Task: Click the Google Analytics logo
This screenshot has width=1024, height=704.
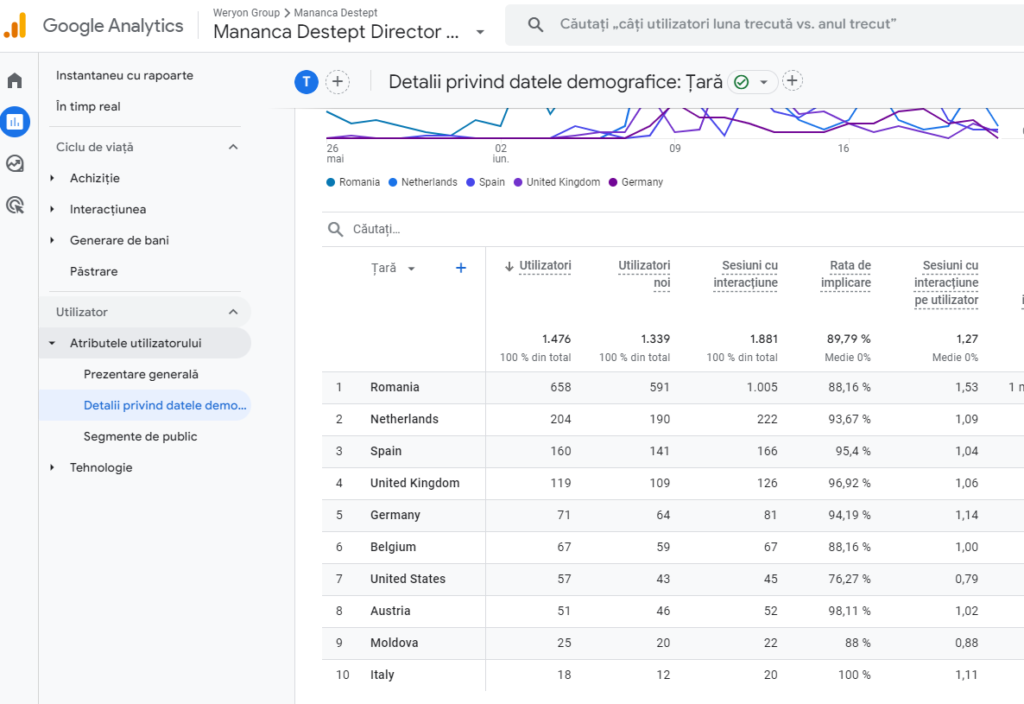Action: pos(16,26)
